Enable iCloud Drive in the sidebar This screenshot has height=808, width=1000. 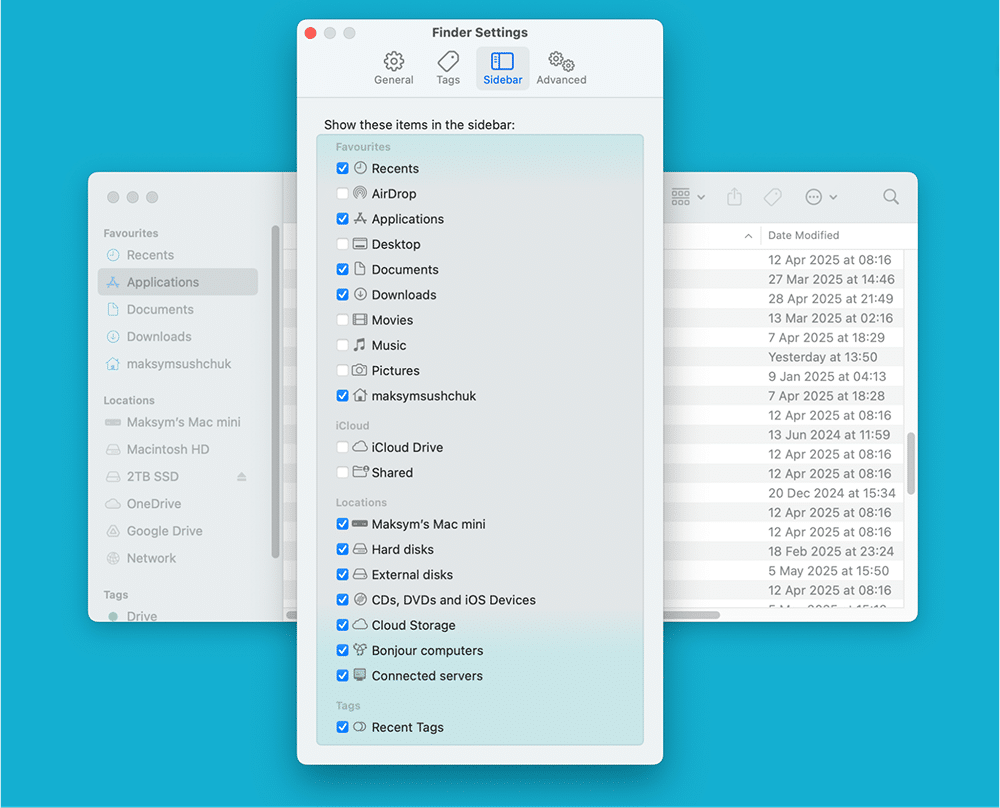(x=342, y=447)
